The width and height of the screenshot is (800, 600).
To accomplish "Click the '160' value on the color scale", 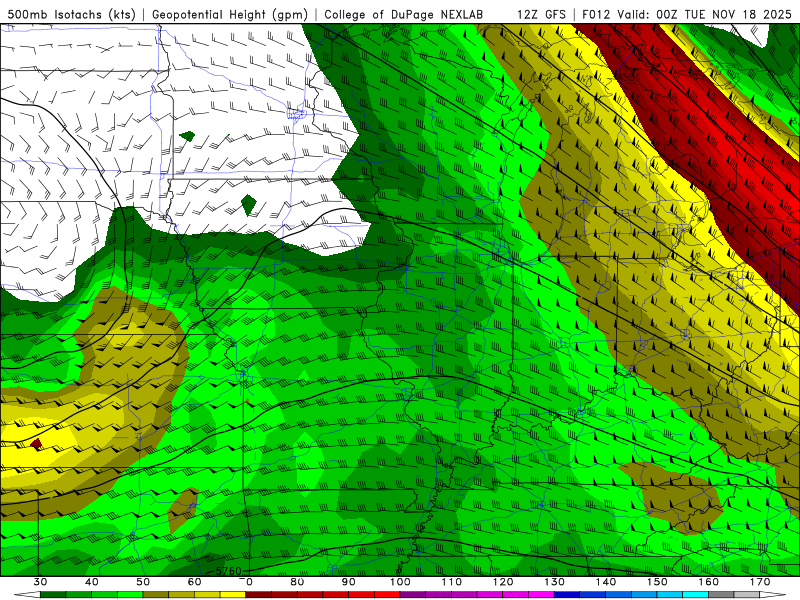I will 709,582.
